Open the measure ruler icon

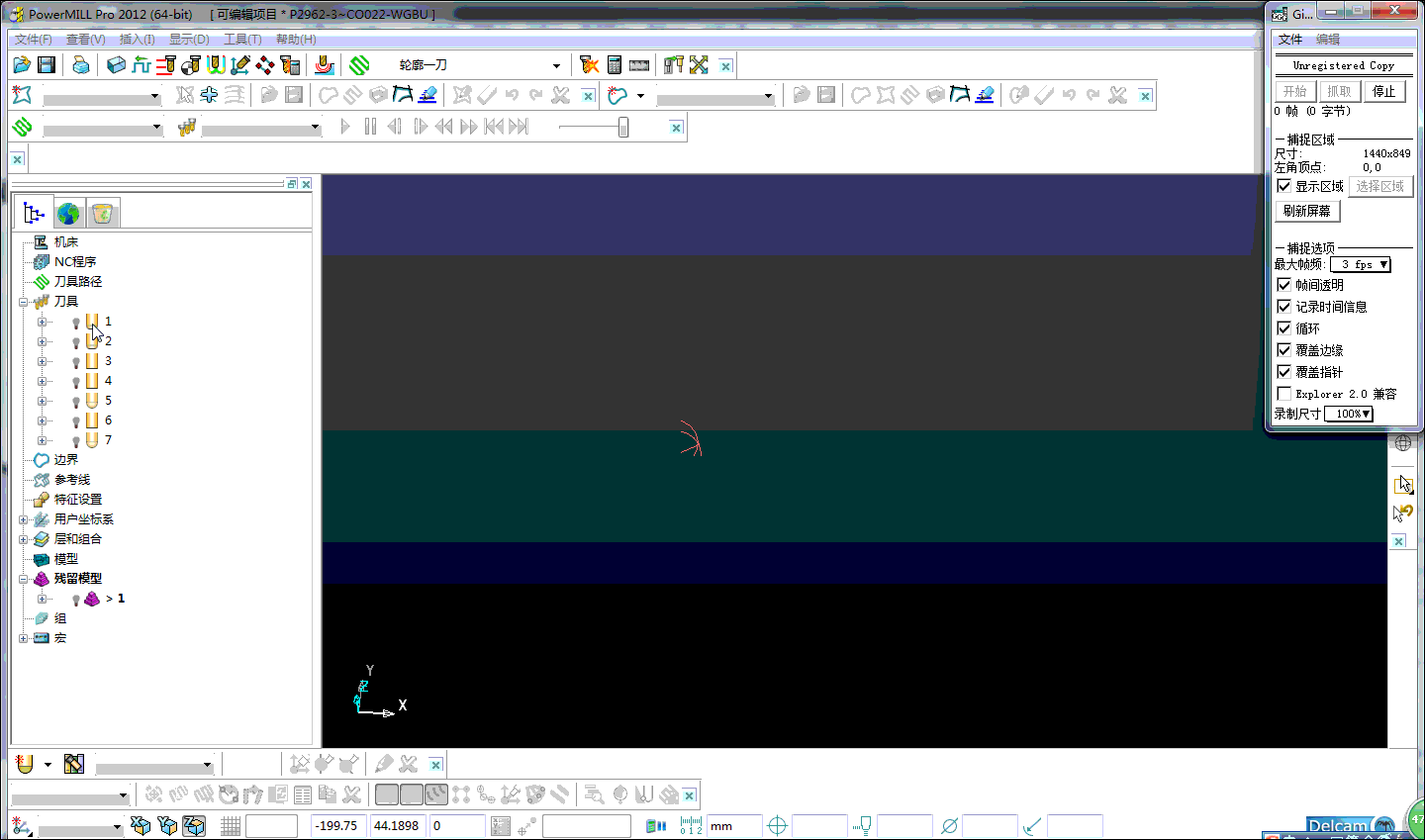[x=639, y=65]
